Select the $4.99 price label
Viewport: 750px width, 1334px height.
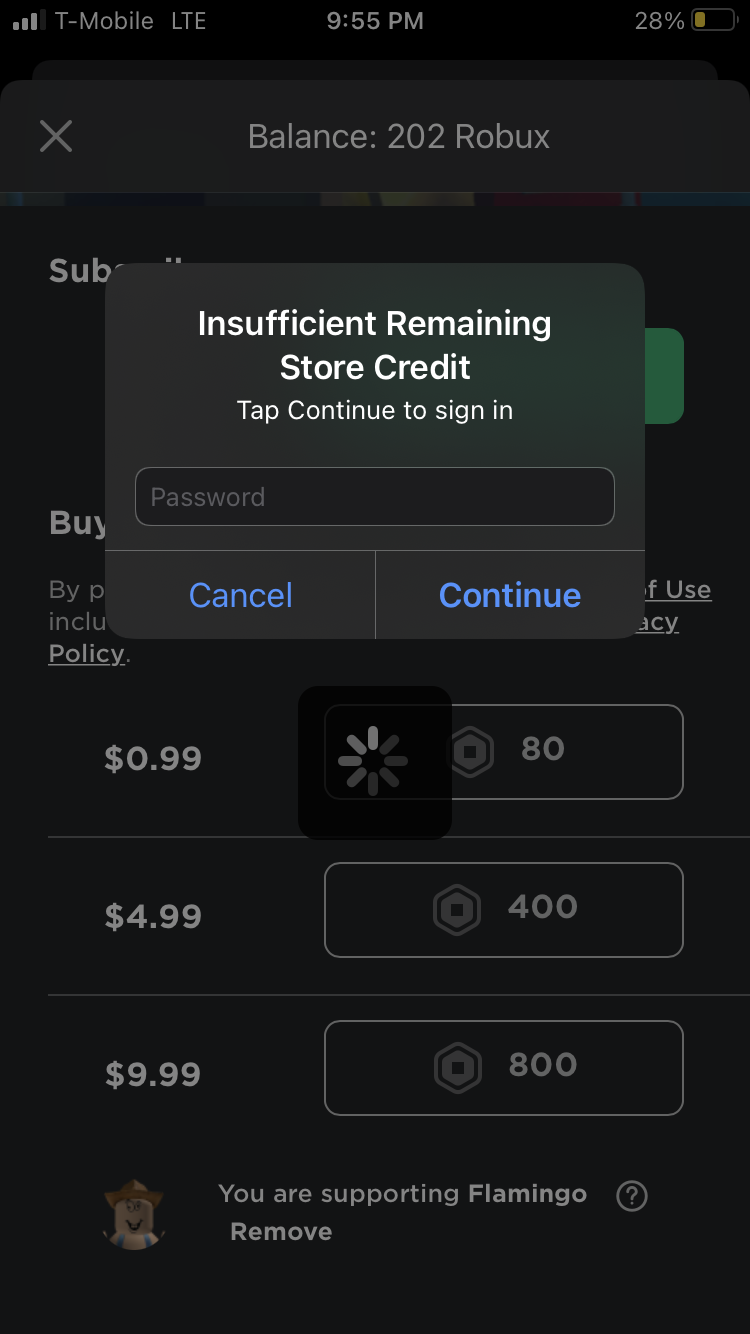pos(153,917)
